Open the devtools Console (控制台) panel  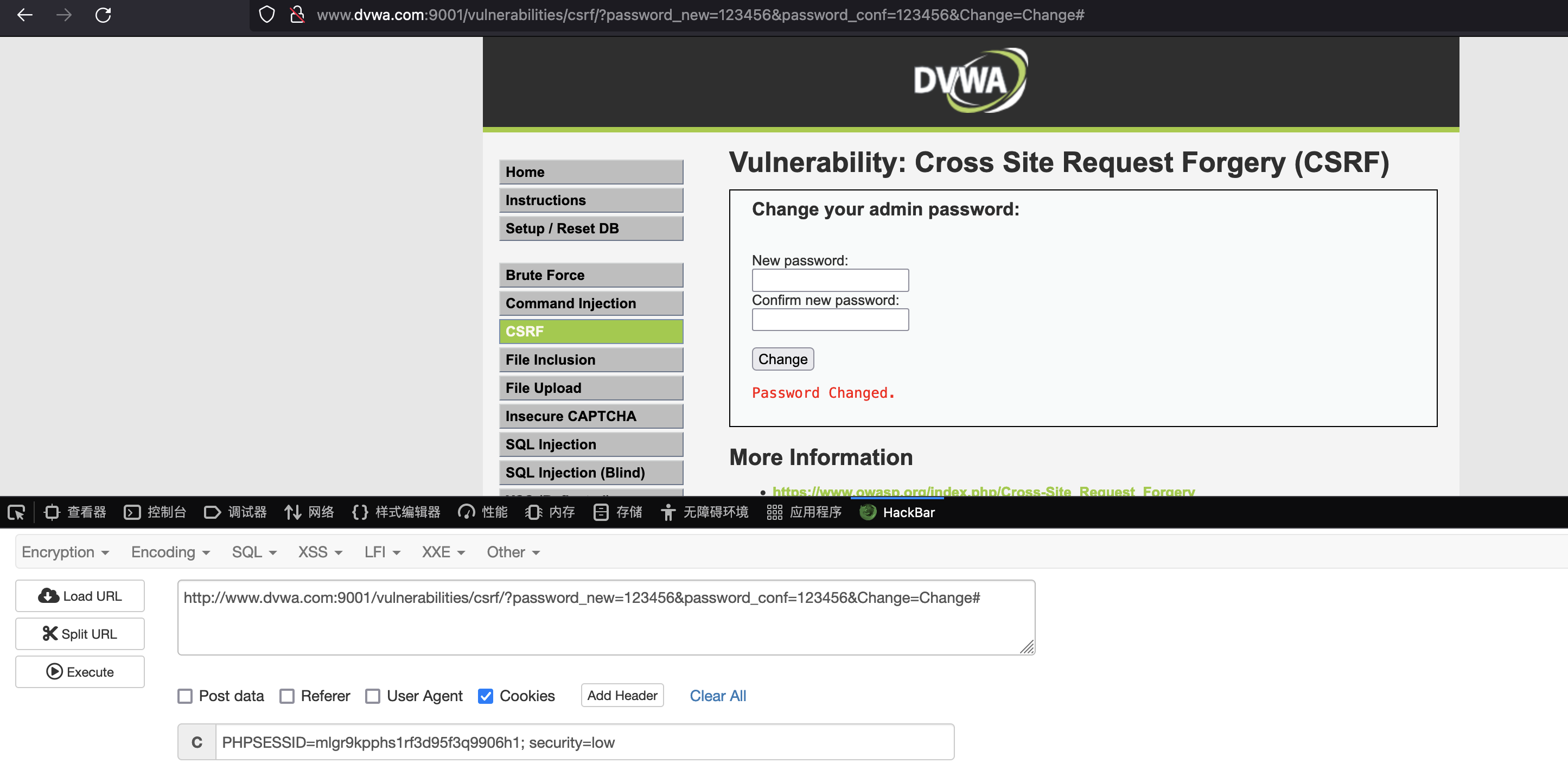coord(155,512)
